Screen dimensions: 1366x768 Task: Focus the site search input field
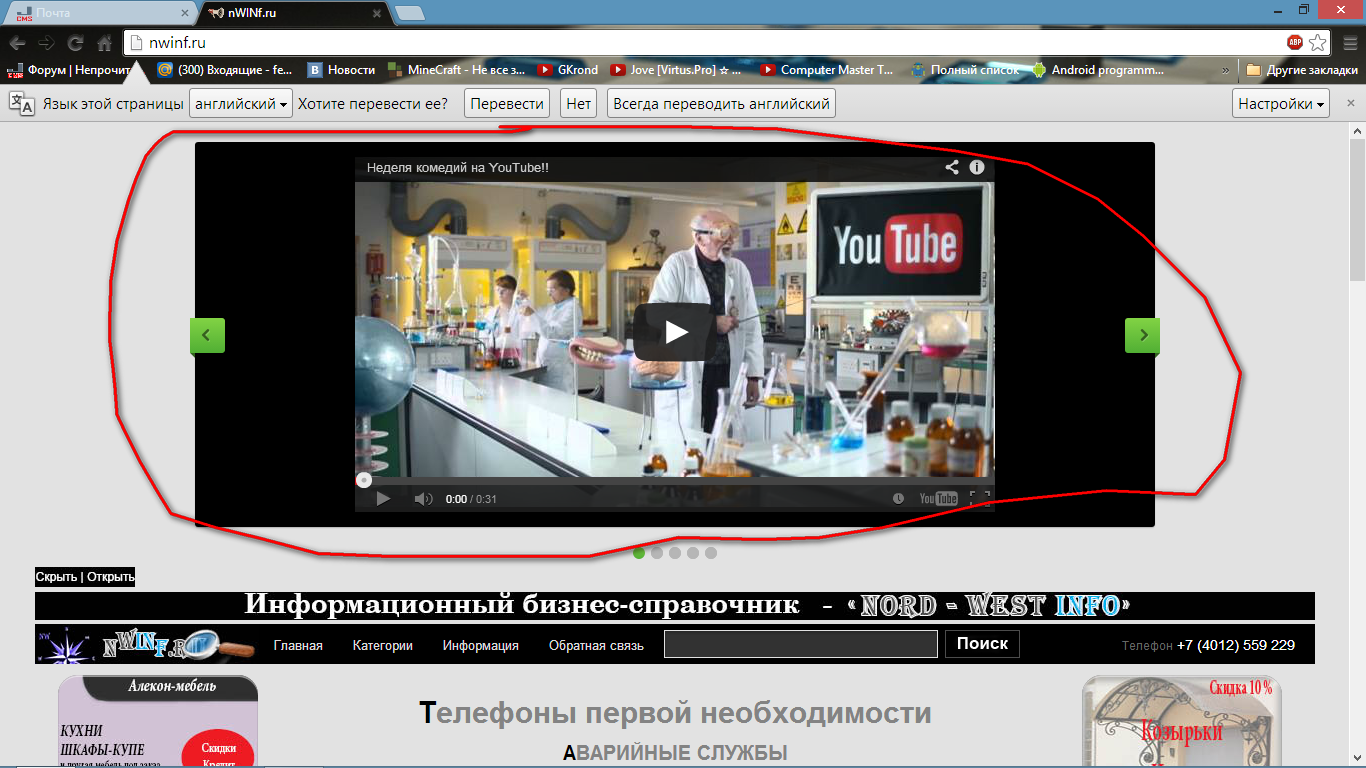click(x=800, y=644)
